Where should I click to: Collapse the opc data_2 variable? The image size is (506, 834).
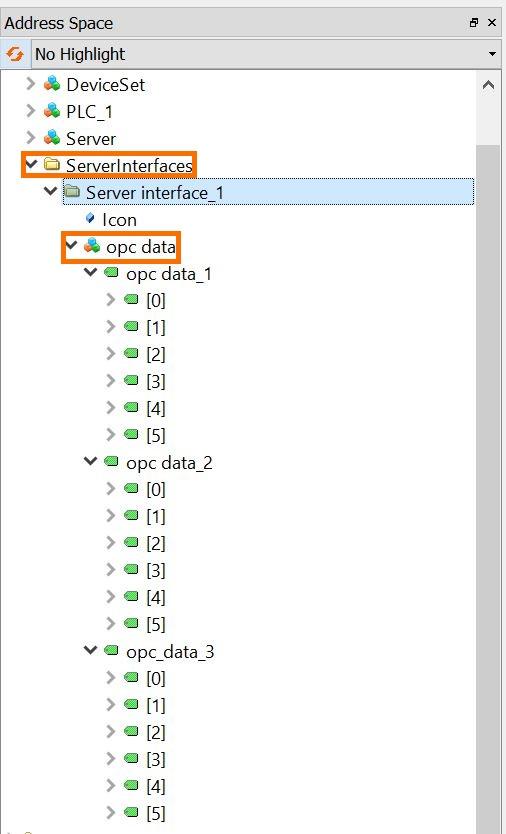[x=91, y=461]
